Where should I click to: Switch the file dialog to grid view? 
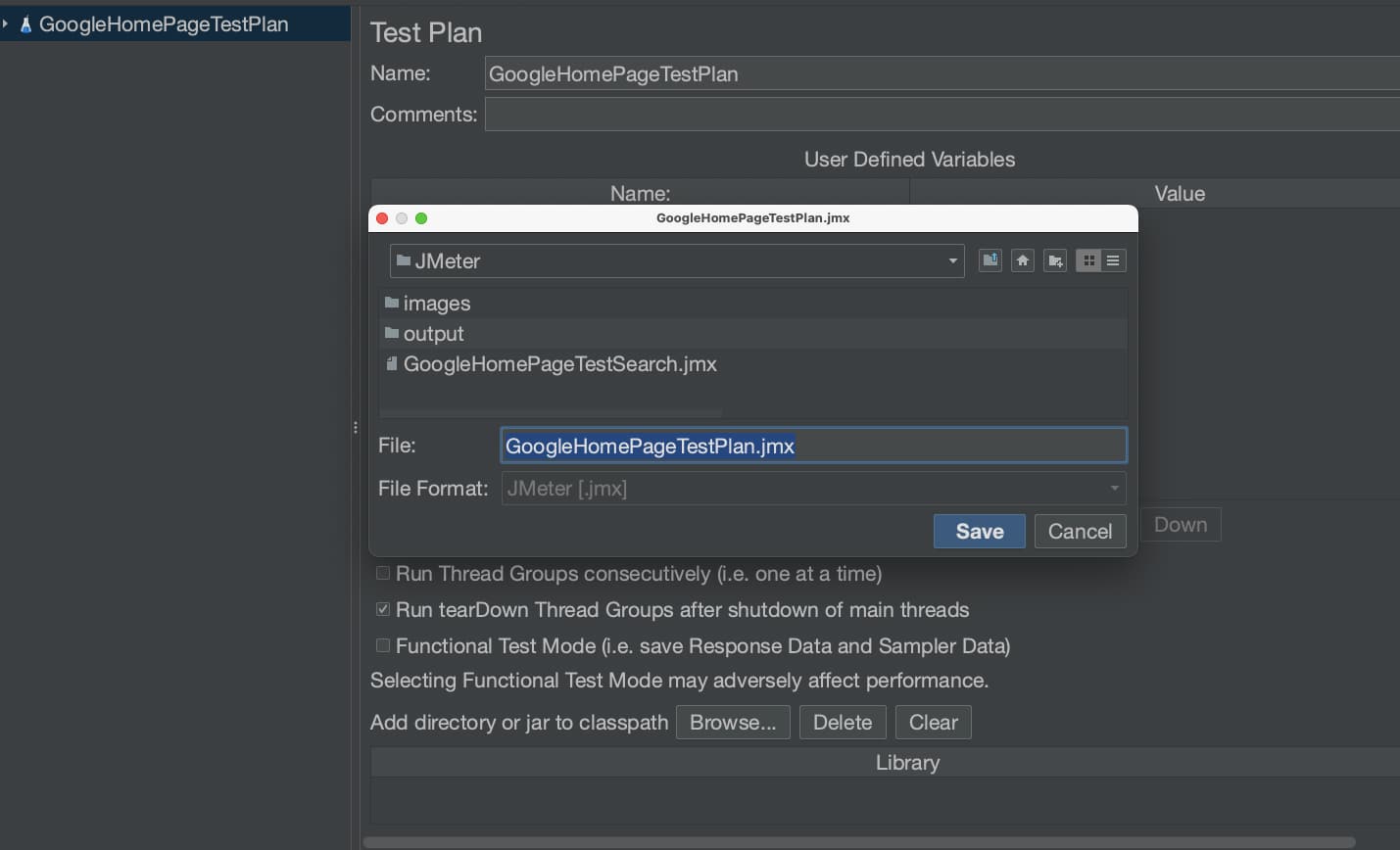1088,260
